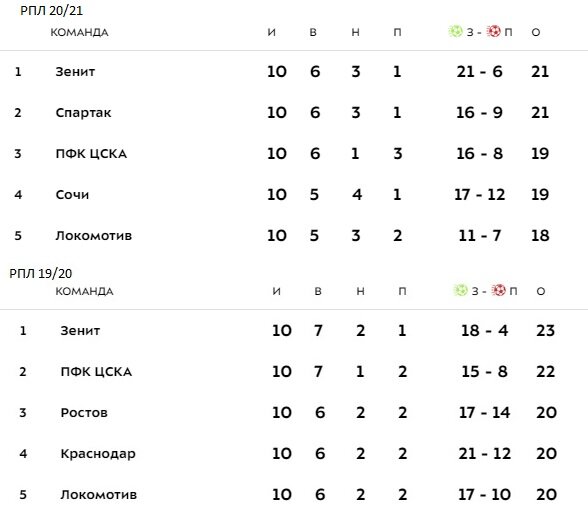
Task: Open Локомотив team in 20/21 table
Action: pos(94,236)
